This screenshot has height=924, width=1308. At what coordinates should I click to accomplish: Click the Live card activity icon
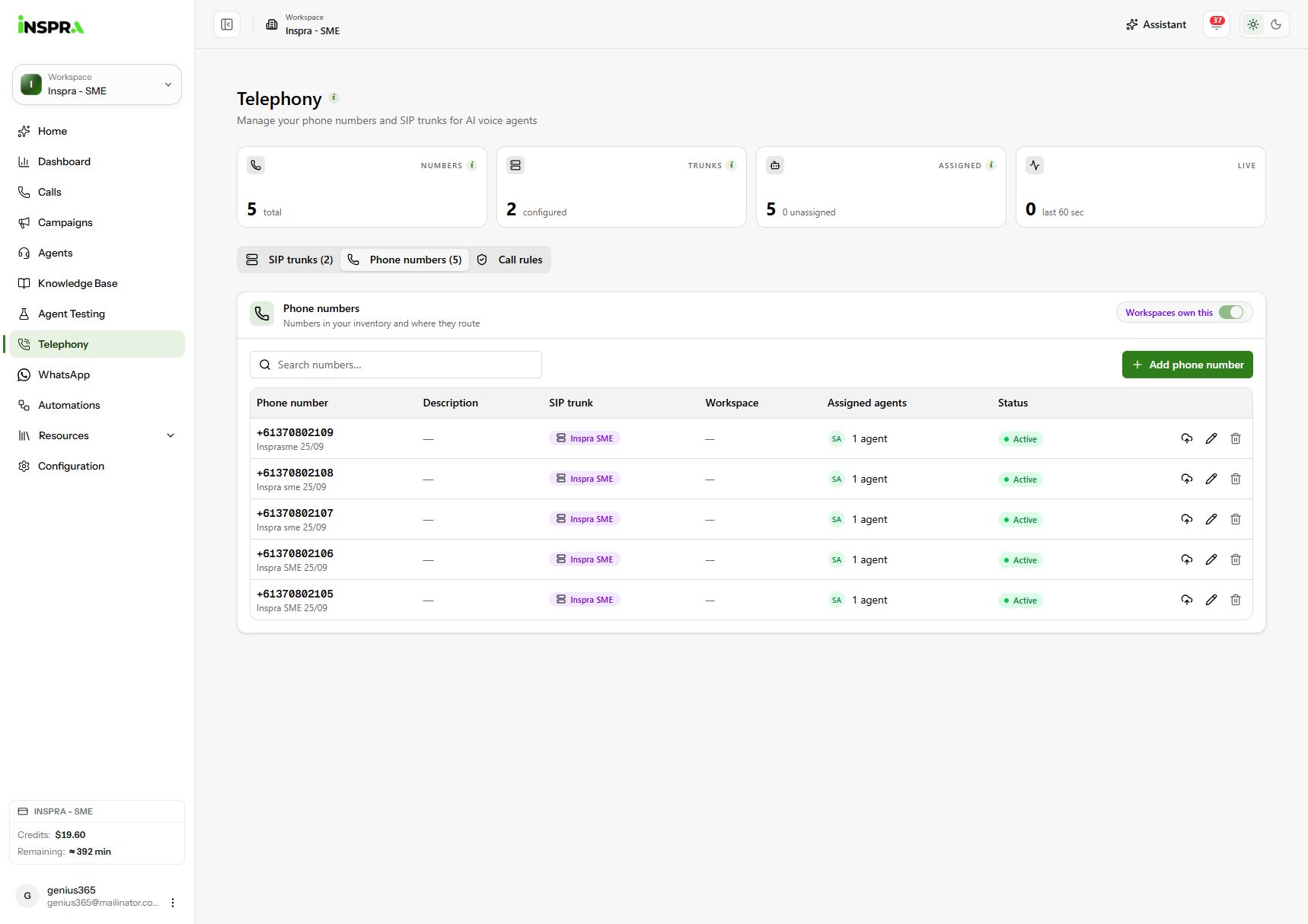[x=1035, y=165]
